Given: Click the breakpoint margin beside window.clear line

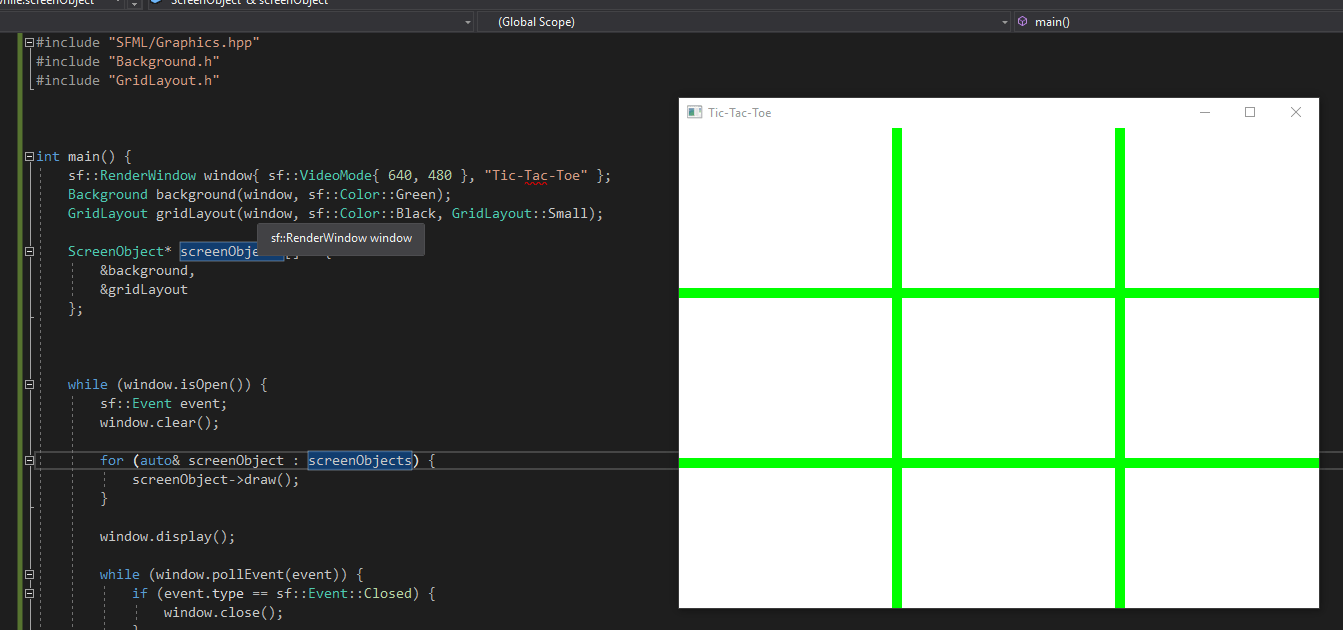Looking at the screenshot, I should click(x=10, y=422).
